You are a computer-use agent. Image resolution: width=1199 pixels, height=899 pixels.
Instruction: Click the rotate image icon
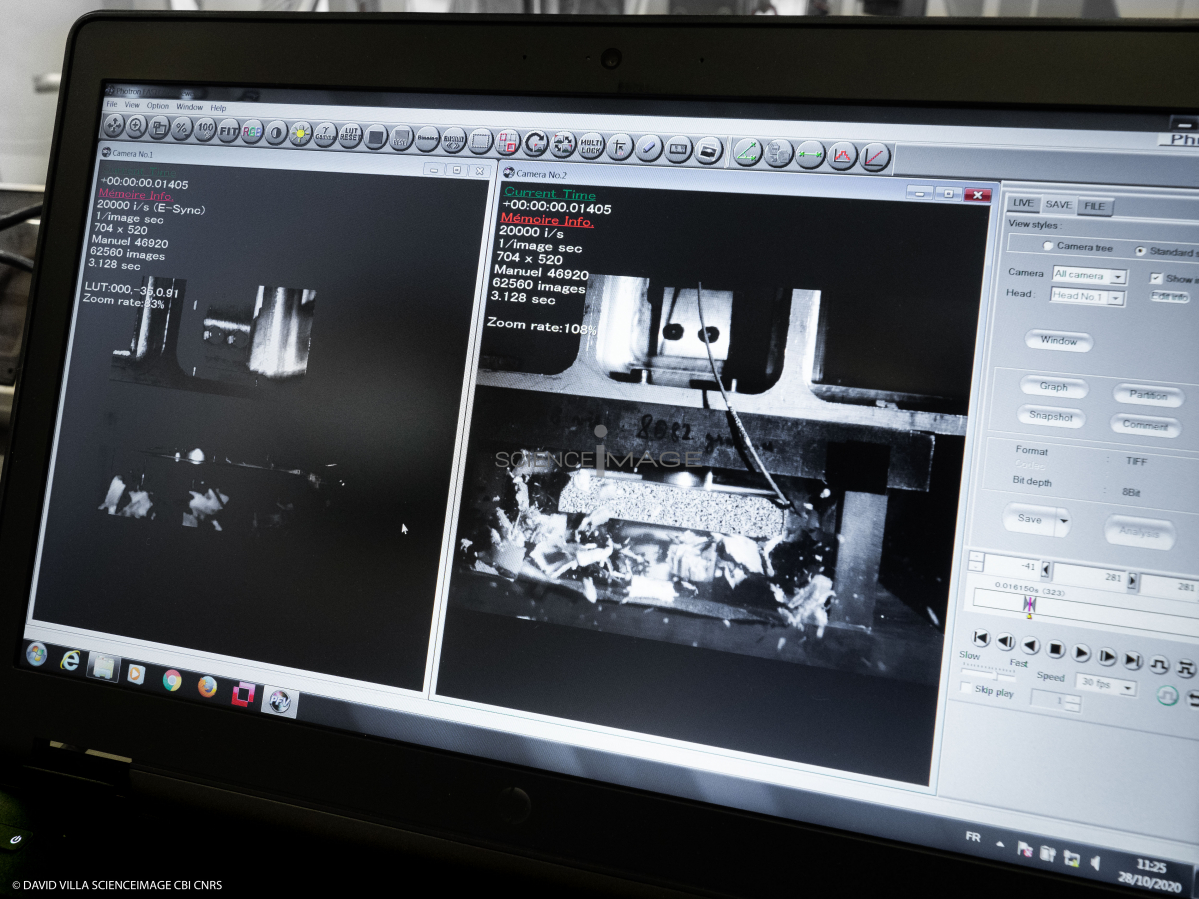click(x=535, y=143)
